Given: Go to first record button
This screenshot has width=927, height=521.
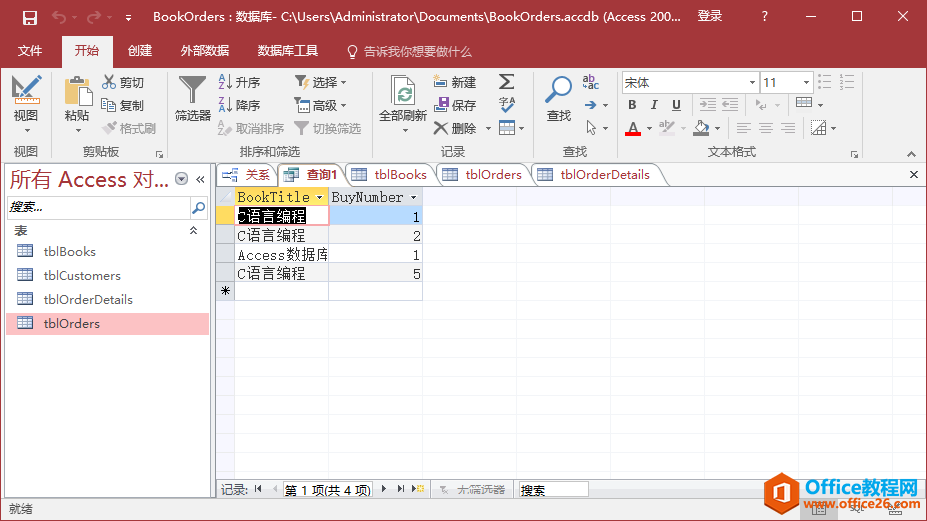Looking at the screenshot, I should coord(258,489).
